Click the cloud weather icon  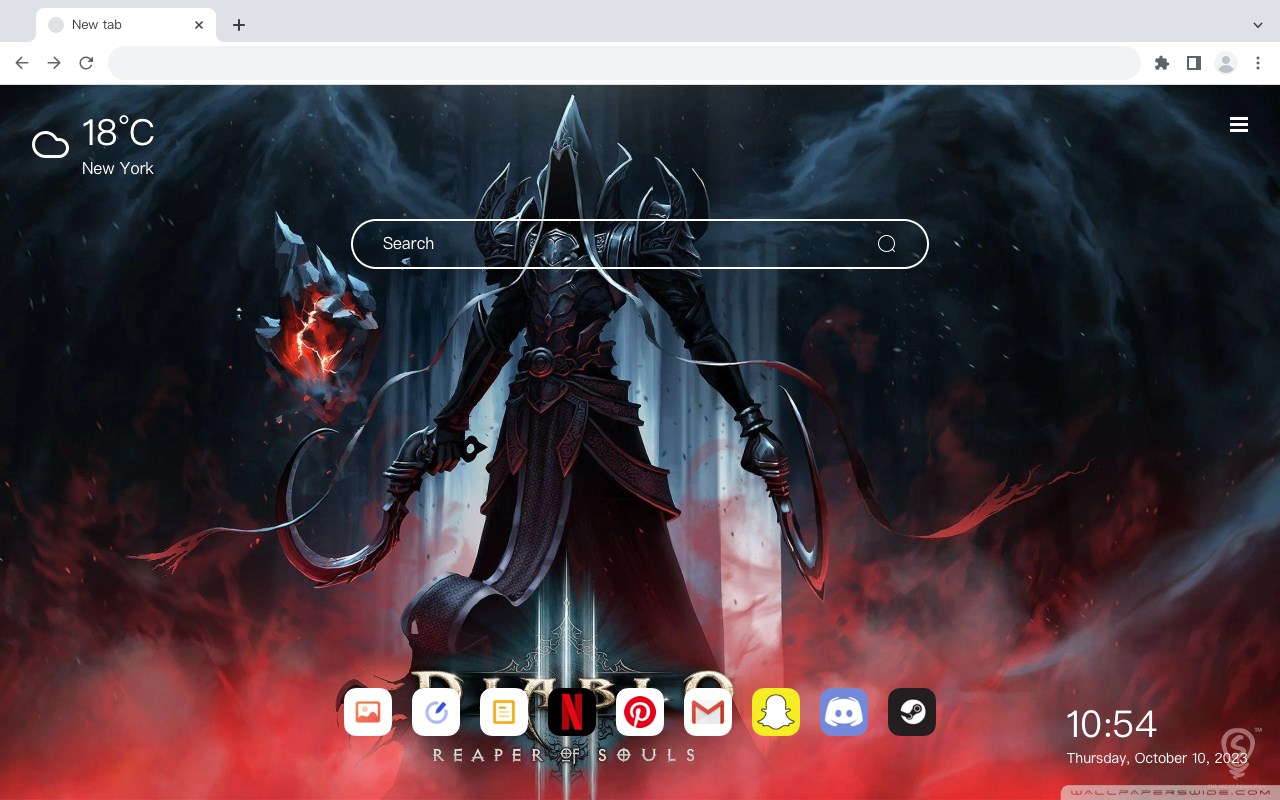50,145
